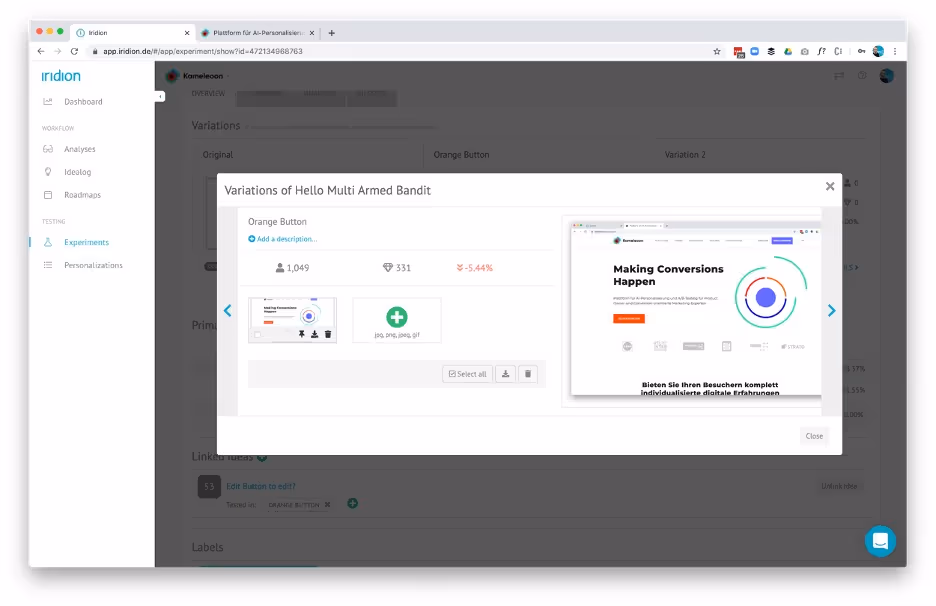
Task: Open a new browser tab
Action: click(x=331, y=33)
